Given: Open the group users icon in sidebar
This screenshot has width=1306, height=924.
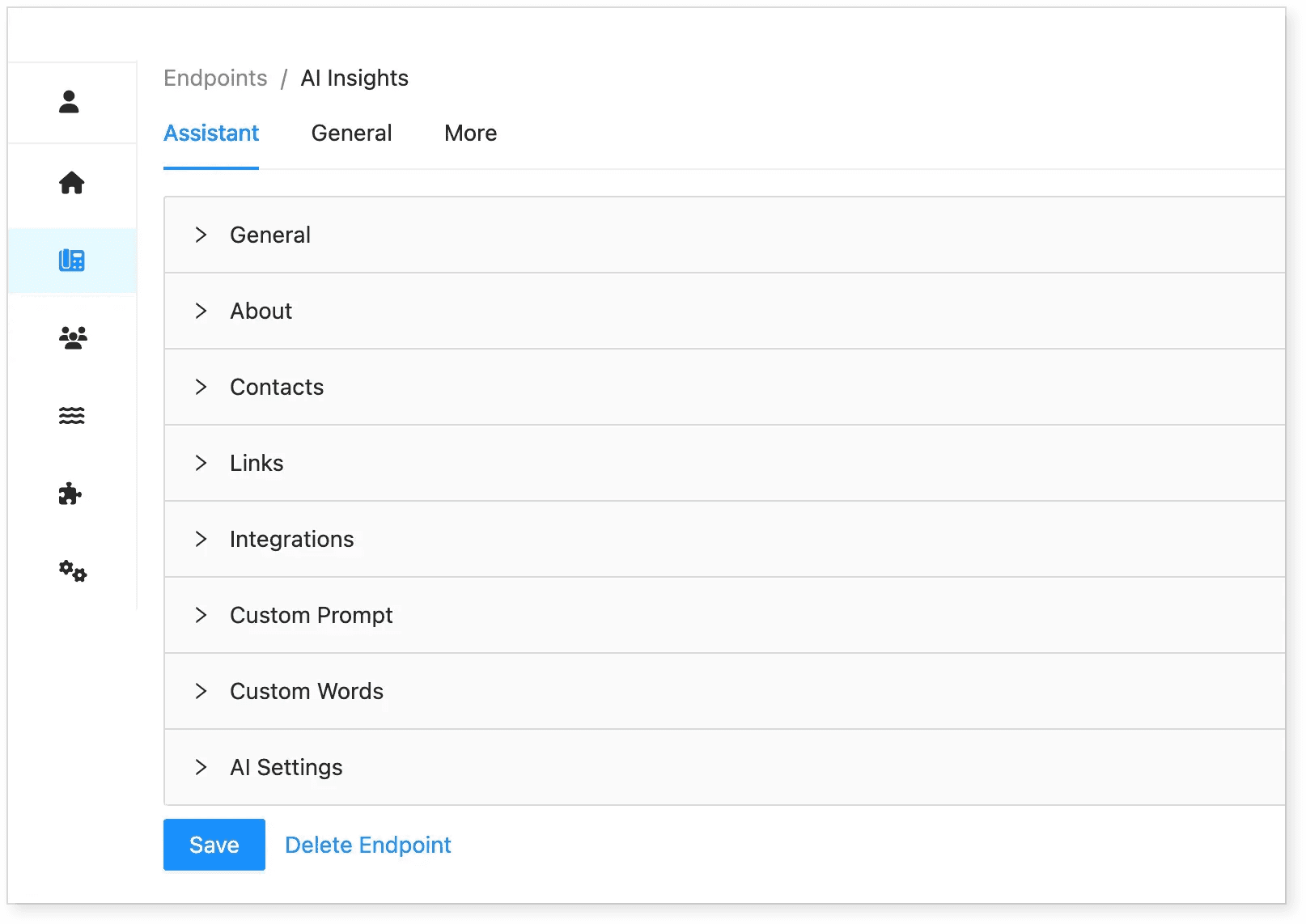Looking at the screenshot, I should click(x=73, y=337).
